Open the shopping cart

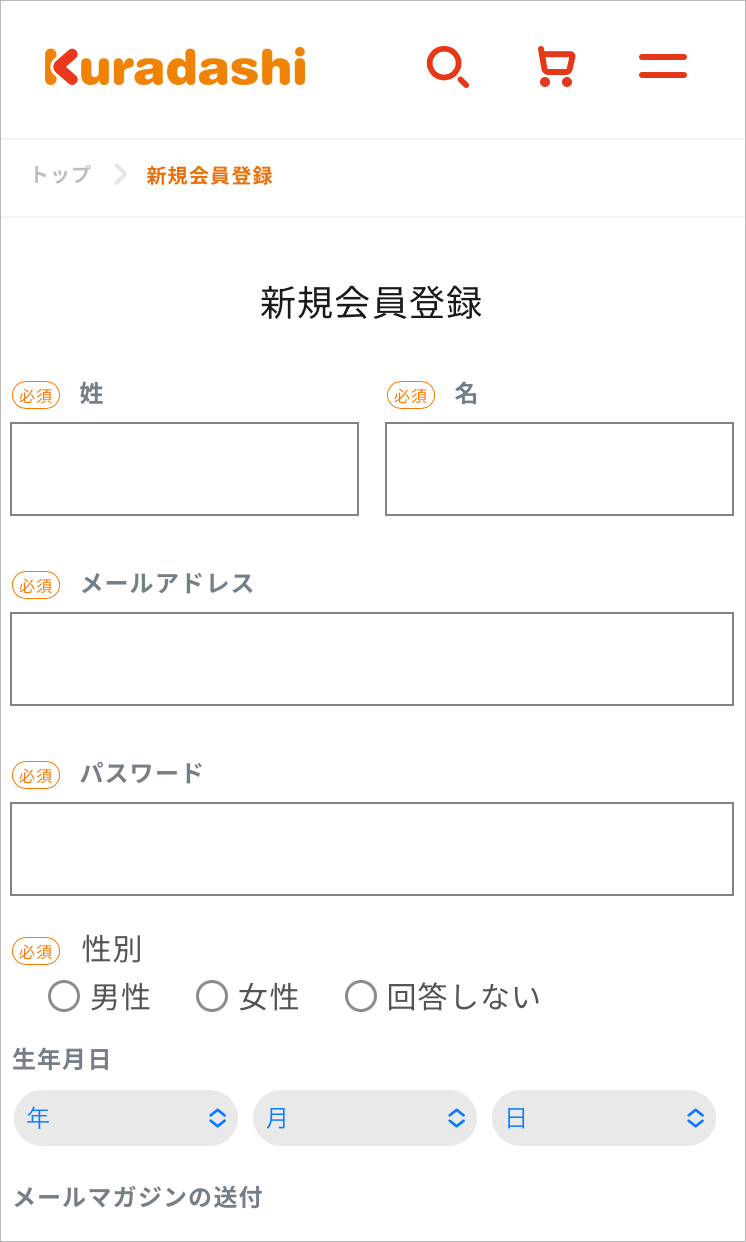[x=555, y=67]
